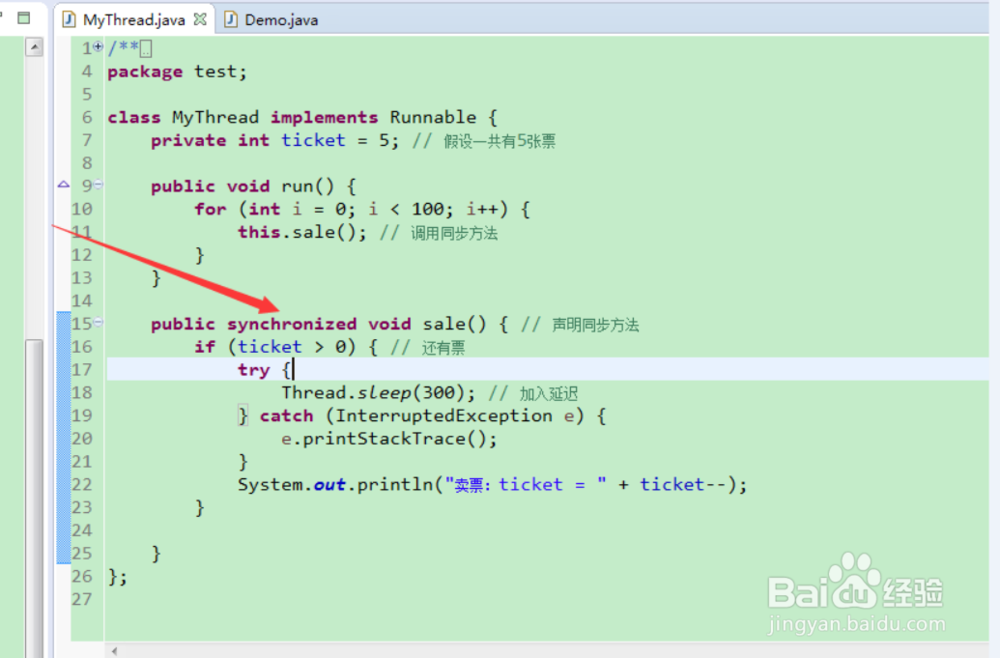Click 'e.printStackTrace();' on line 20
Screen dimensions: 1000x658
tap(389, 439)
